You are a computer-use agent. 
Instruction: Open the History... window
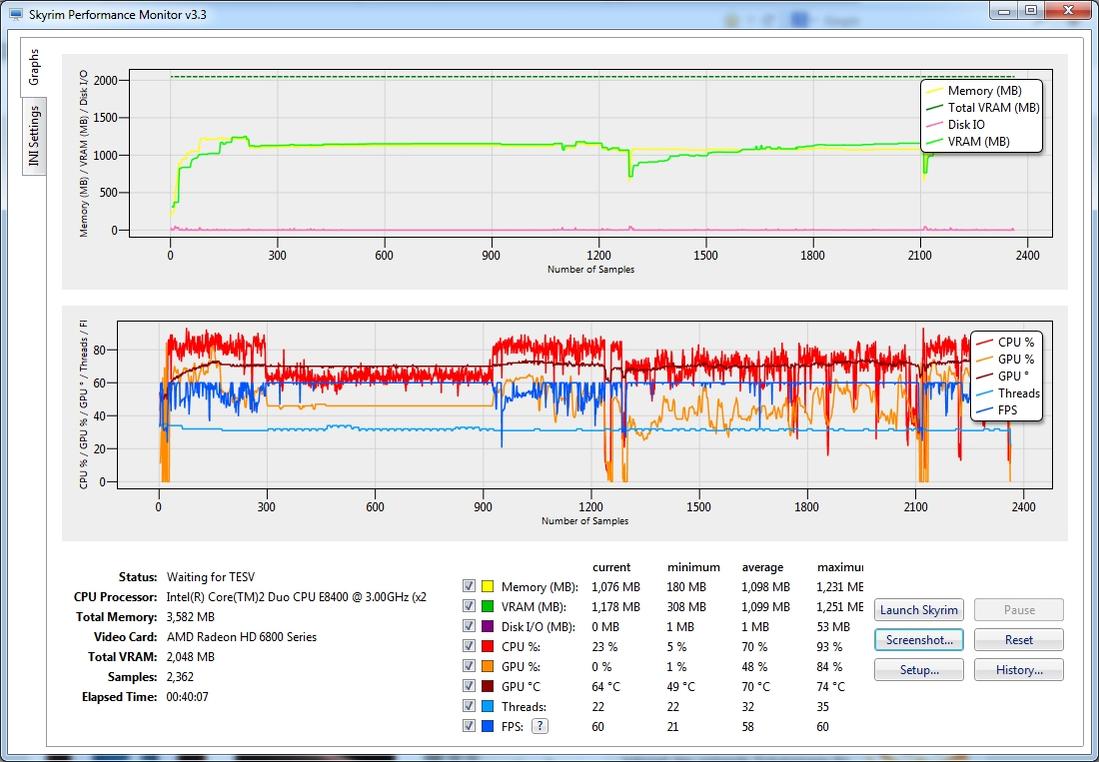tap(1018, 670)
